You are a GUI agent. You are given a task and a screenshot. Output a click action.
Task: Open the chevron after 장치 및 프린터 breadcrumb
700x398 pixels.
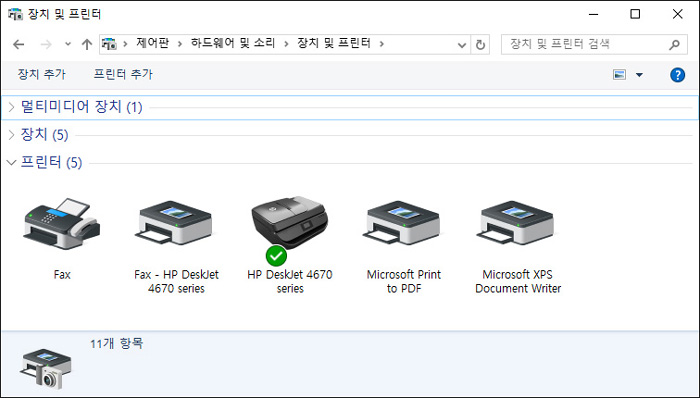382,44
